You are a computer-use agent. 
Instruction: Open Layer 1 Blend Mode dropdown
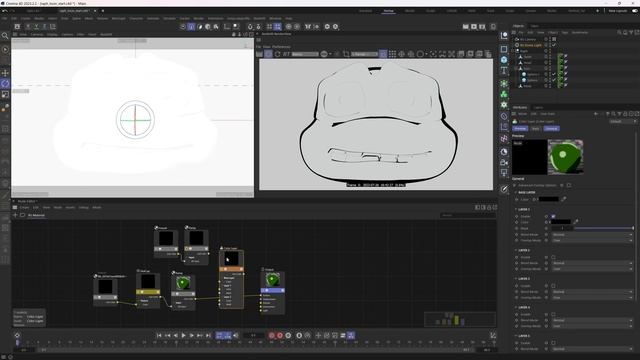[592, 235]
